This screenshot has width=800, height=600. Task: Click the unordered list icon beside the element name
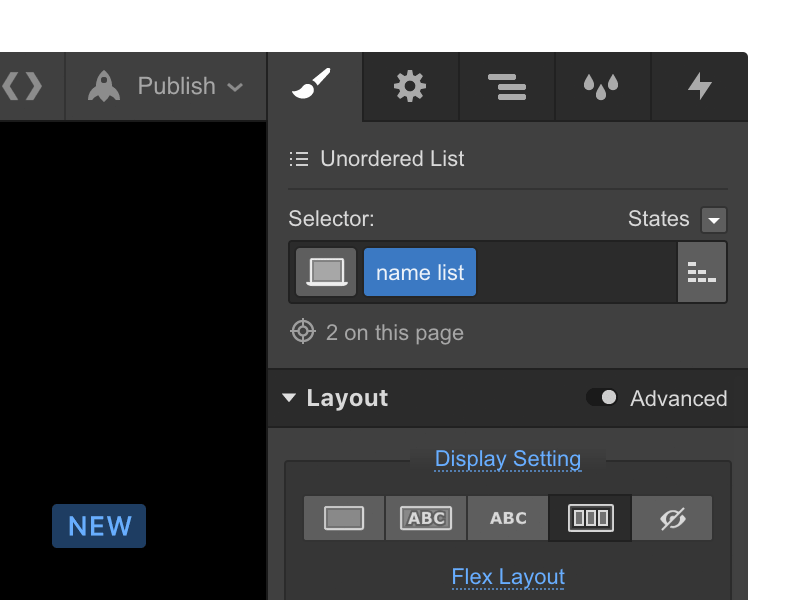click(298, 158)
